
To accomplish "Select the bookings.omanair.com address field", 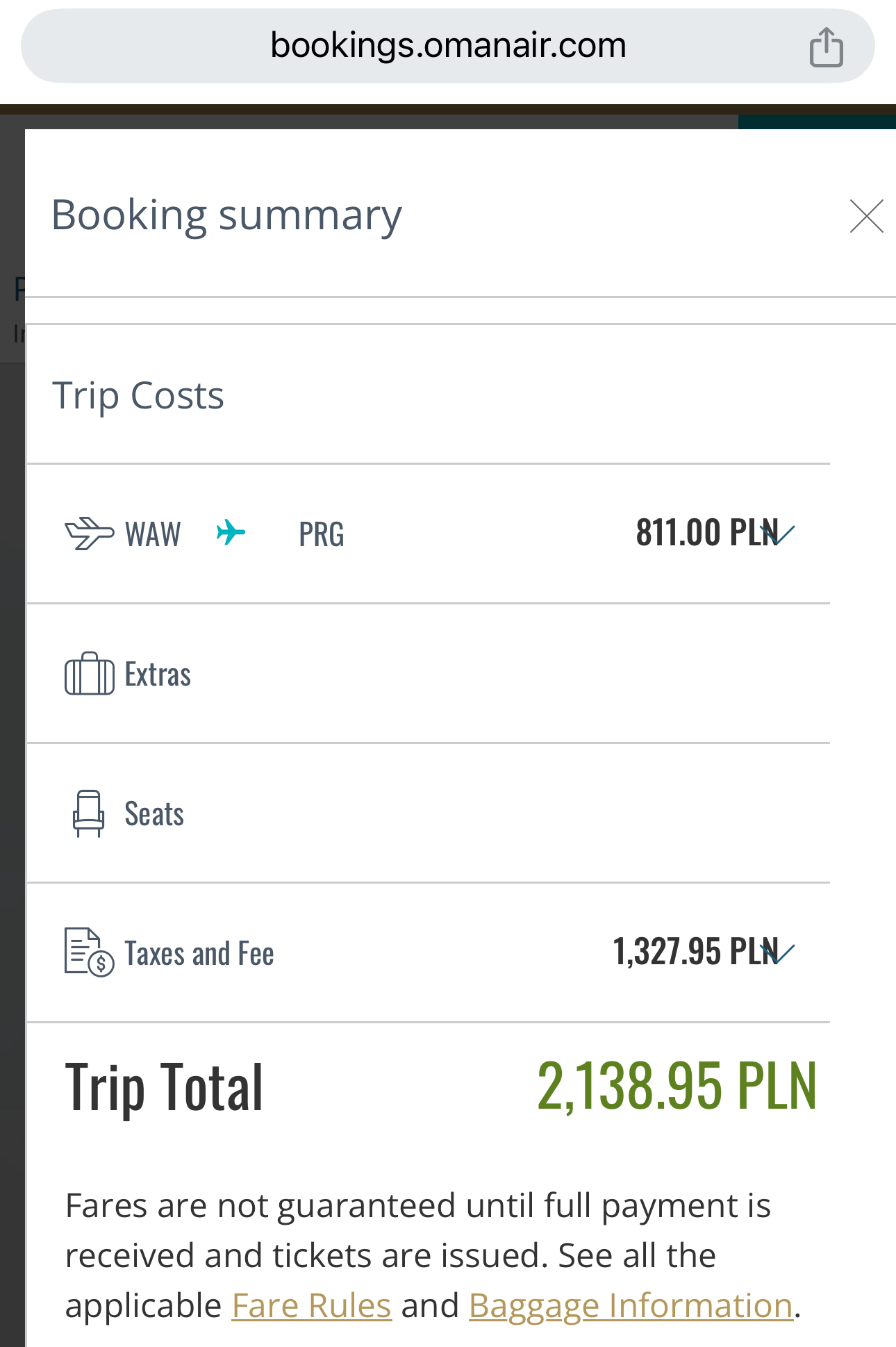I will [x=448, y=46].
